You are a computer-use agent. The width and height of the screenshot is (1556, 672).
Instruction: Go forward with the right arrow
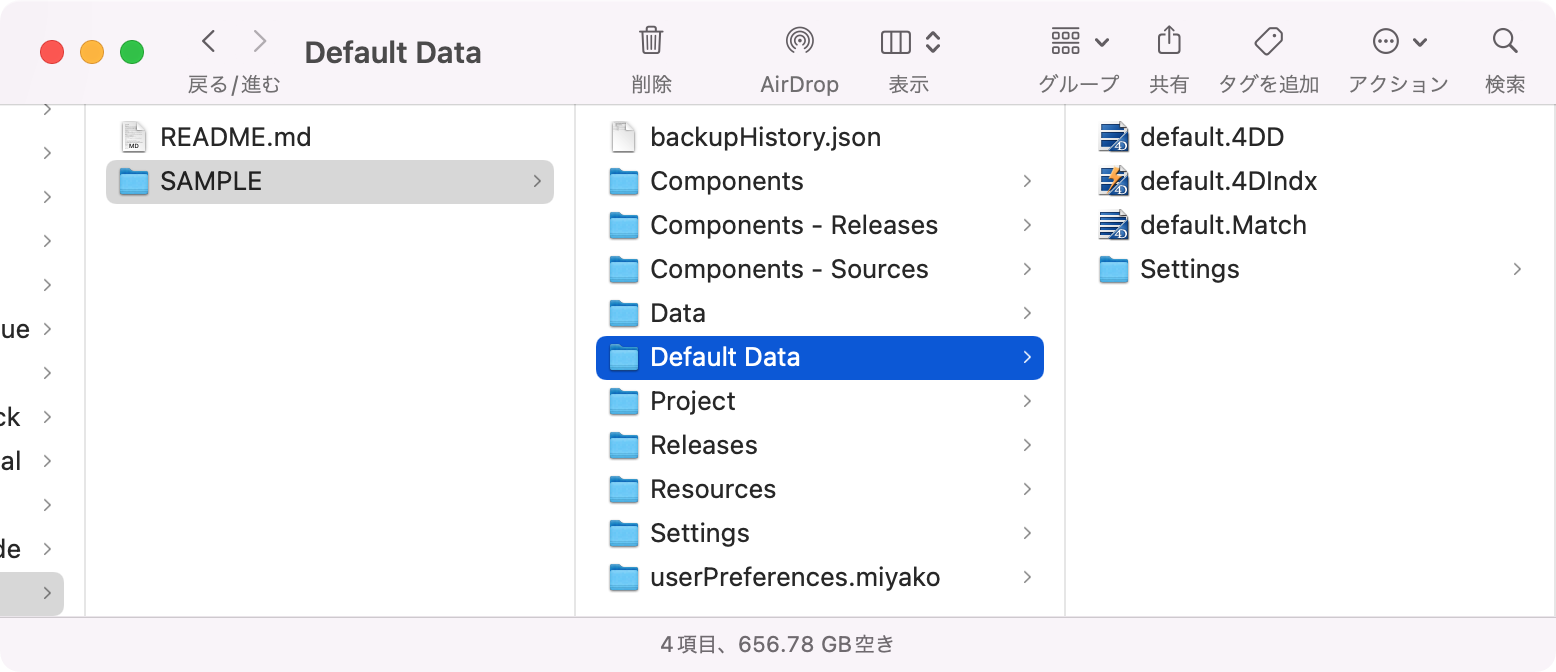point(260,41)
